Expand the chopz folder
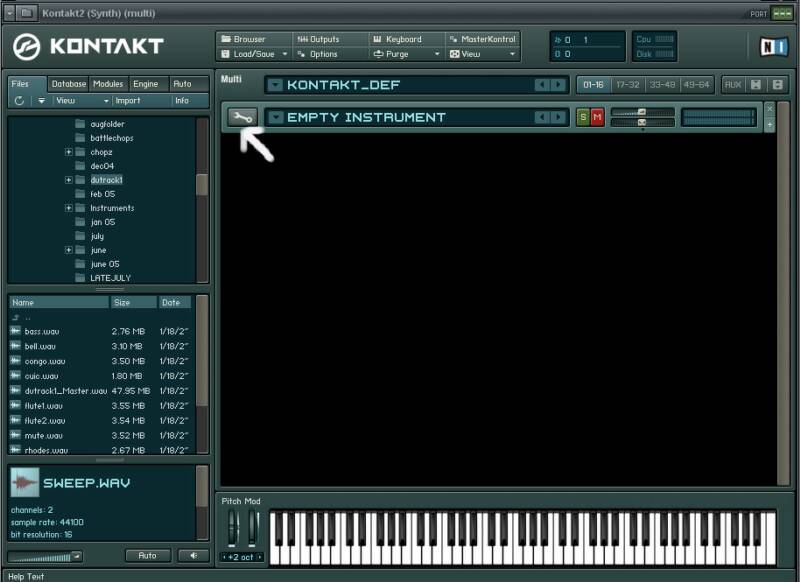Viewport: 800px width, 582px height. (68, 152)
